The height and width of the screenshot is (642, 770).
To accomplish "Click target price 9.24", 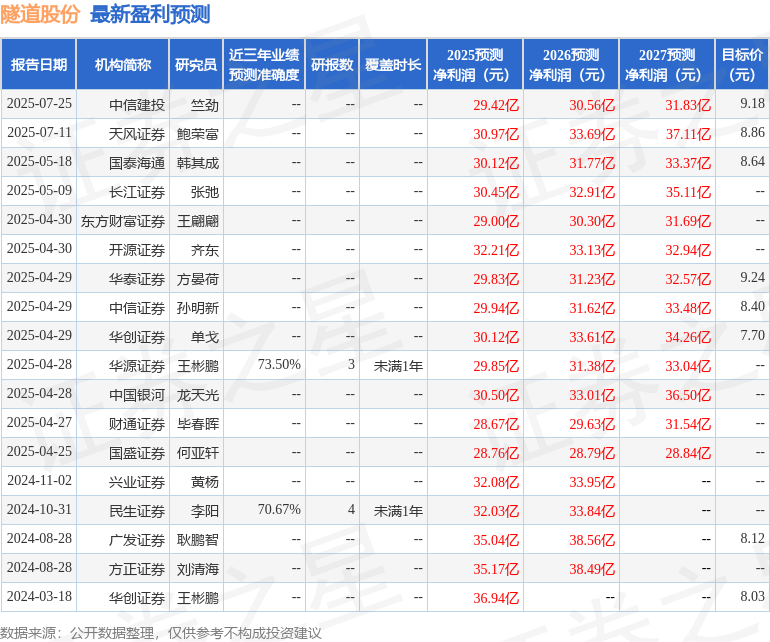I will click(752, 278).
